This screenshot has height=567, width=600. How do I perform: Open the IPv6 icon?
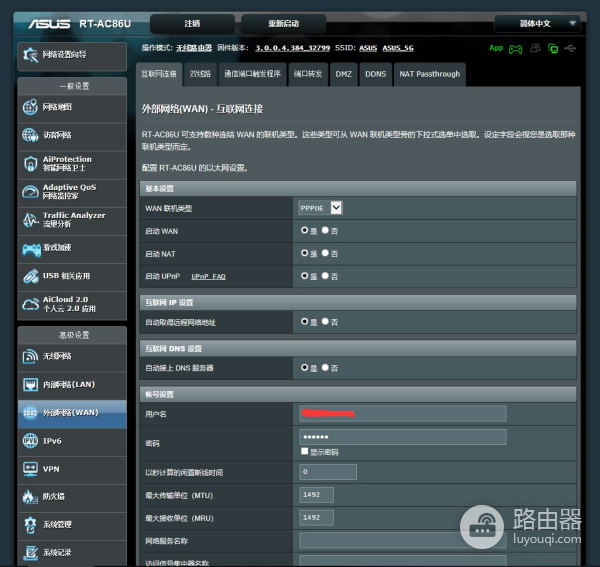point(30,441)
